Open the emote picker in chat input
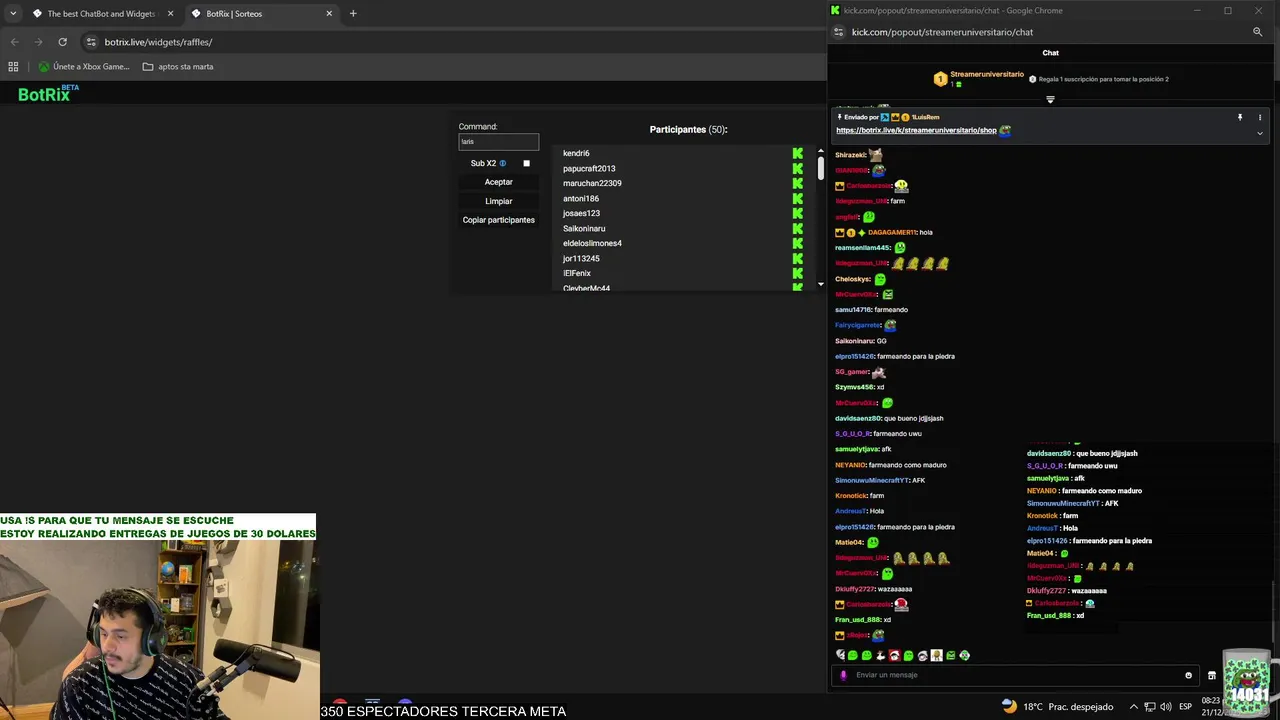 pyautogui.click(x=1188, y=675)
